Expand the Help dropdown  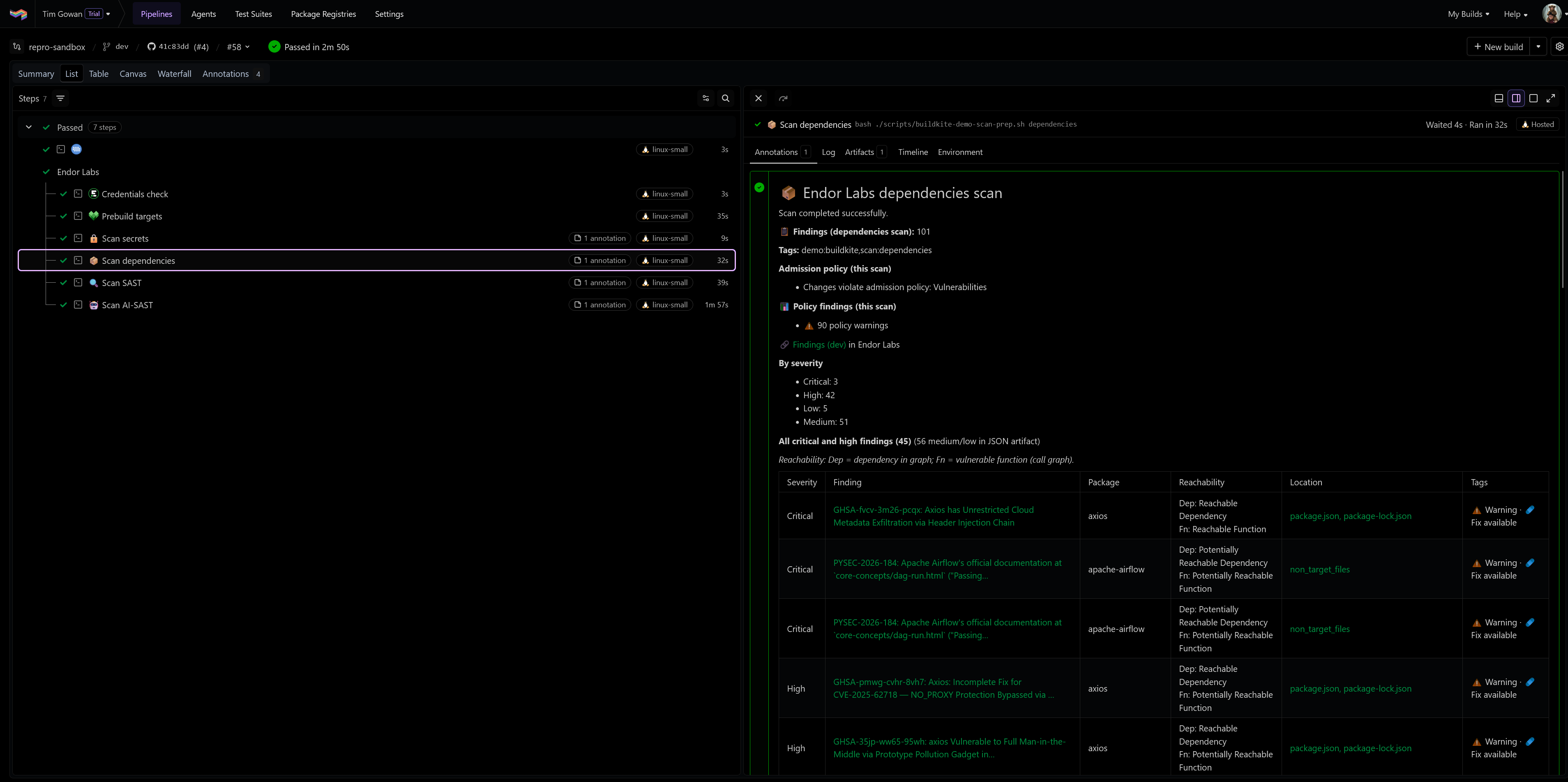(x=1515, y=14)
